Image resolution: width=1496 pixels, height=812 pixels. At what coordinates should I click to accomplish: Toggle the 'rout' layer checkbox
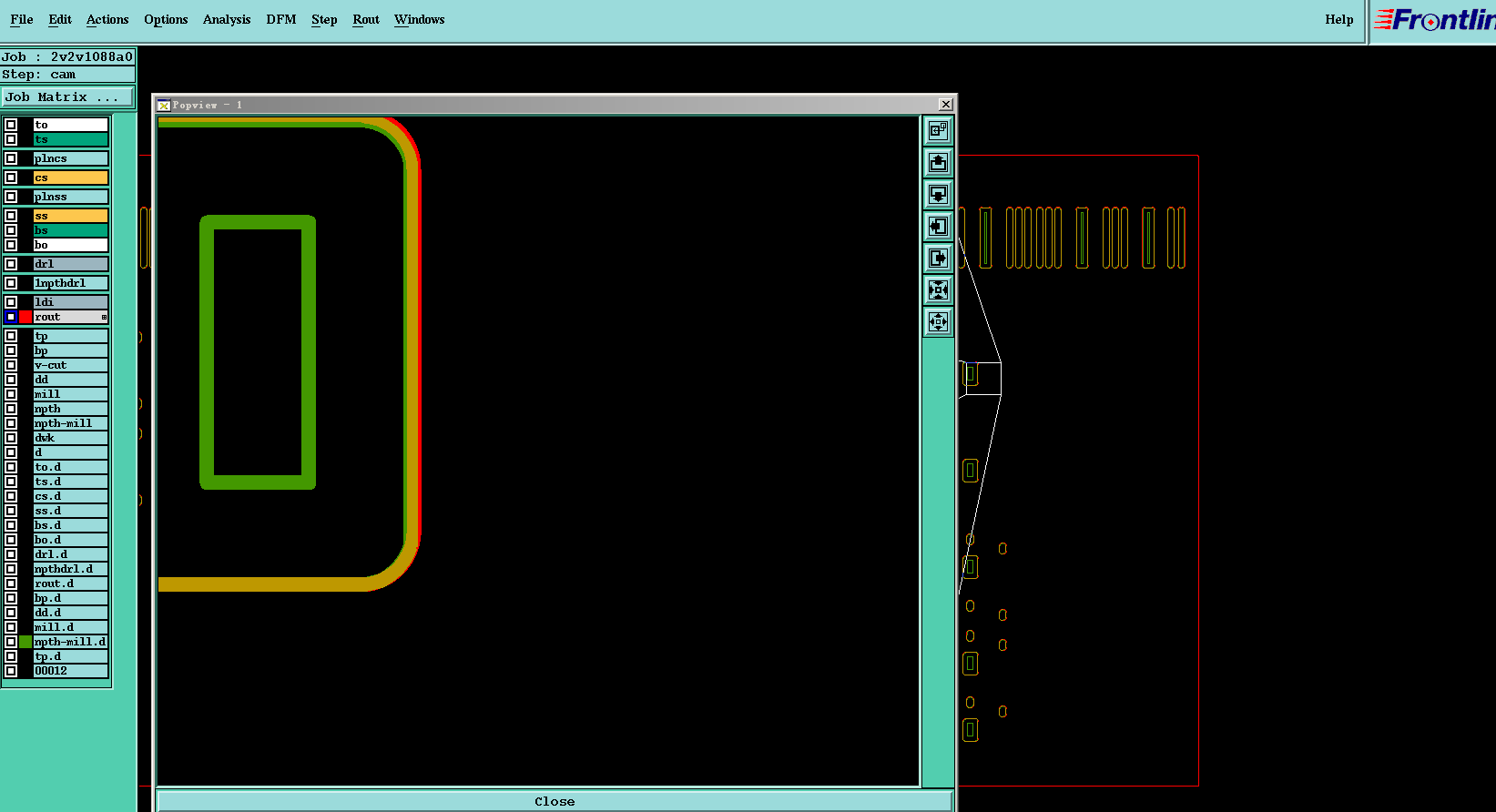[11, 317]
